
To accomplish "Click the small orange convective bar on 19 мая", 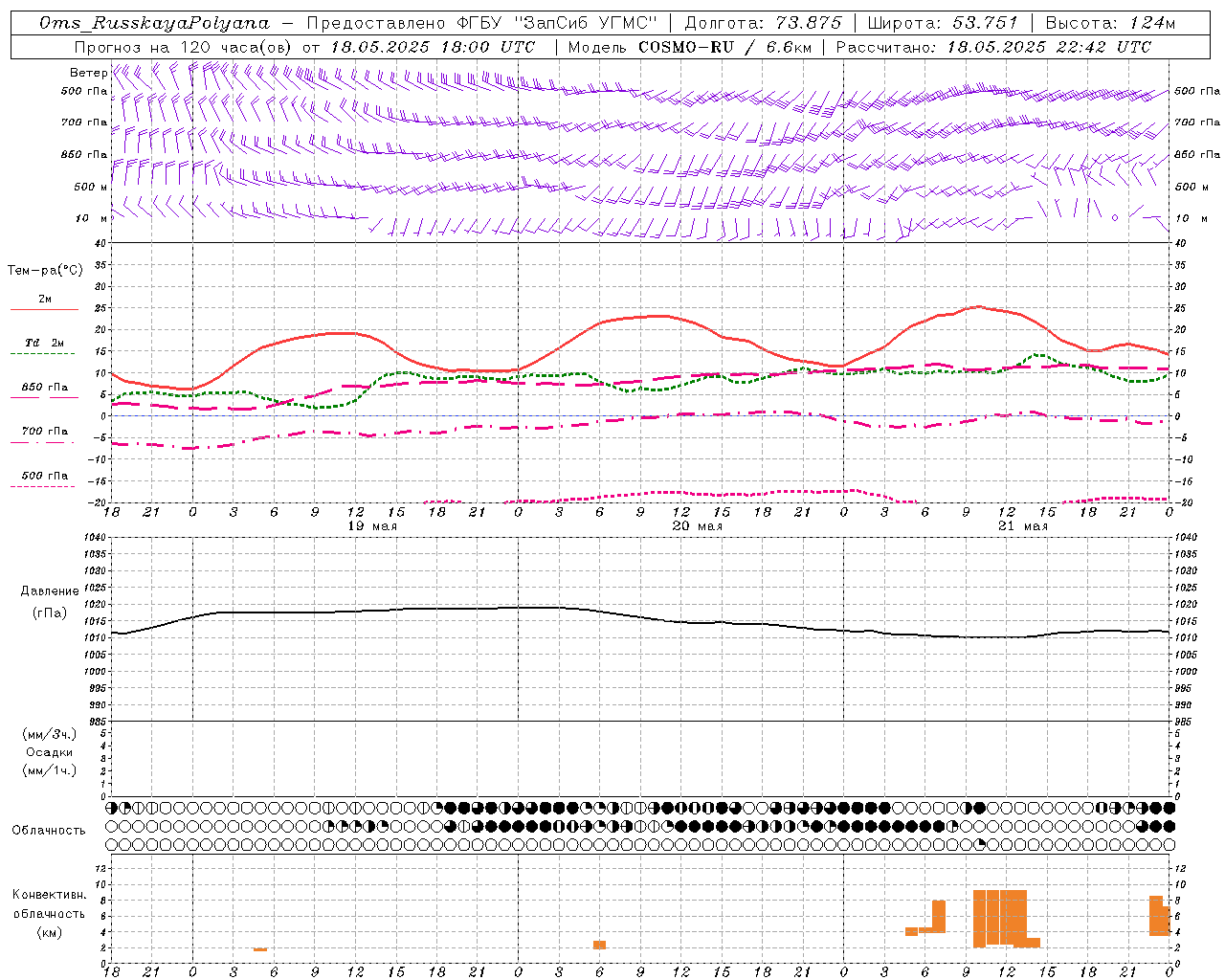I will coord(260,949).
